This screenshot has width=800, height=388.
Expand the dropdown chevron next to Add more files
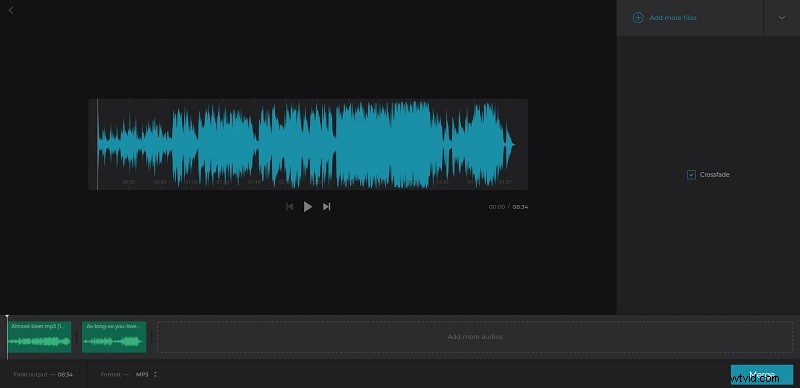pos(782,18)
